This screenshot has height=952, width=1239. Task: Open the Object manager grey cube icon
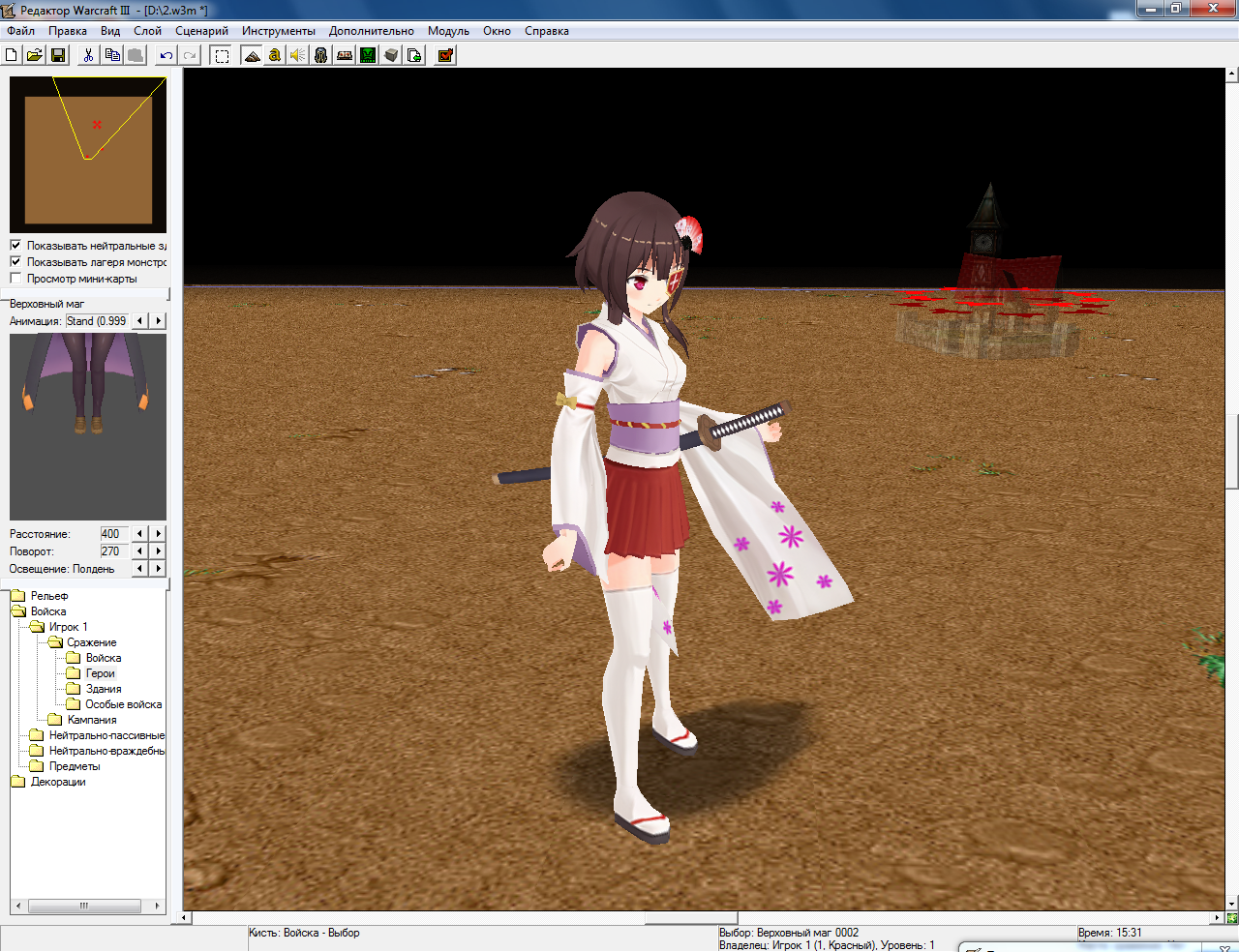(391, 55)
